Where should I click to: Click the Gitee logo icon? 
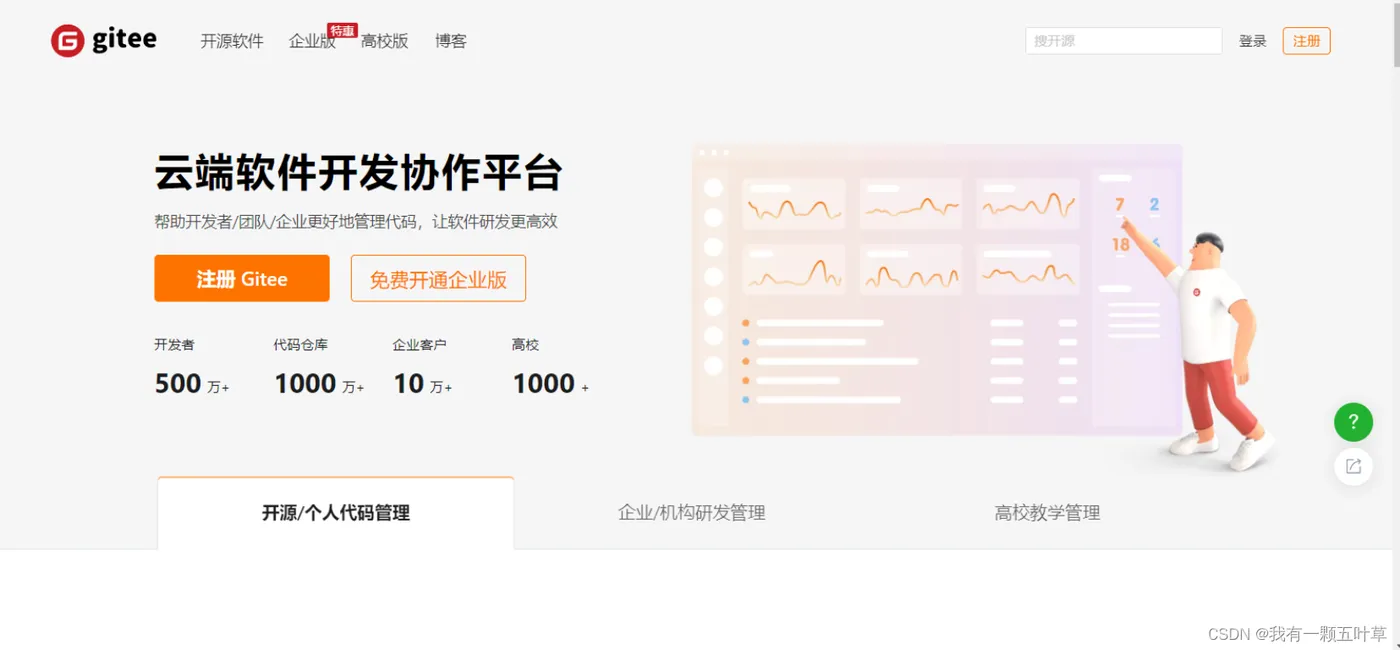(x=68, y=41)
